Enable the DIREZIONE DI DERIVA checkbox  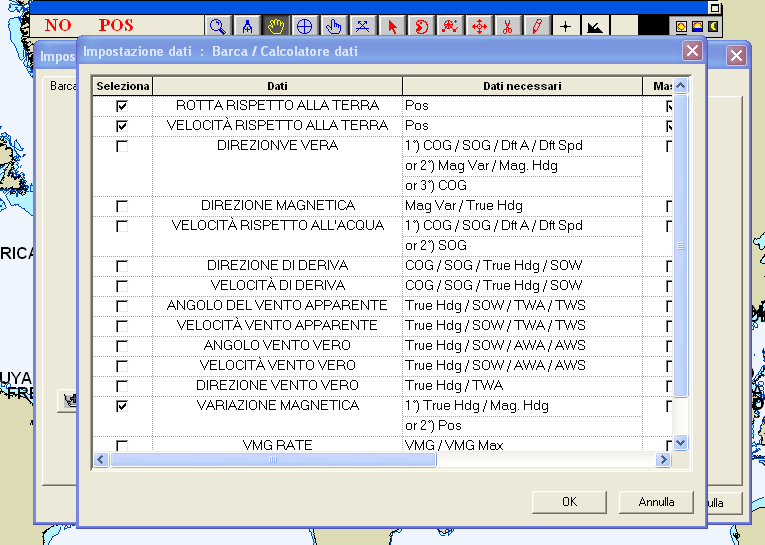tap(122, 266)
